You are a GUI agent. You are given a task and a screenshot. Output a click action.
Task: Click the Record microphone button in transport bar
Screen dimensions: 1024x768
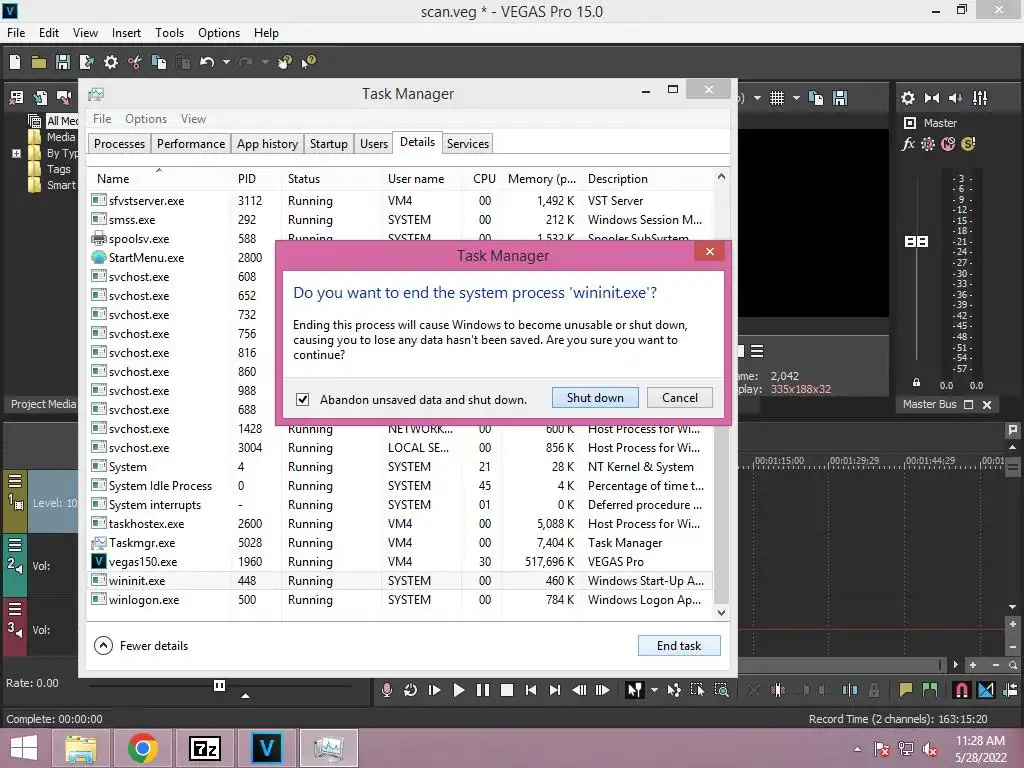(x=387, y=690)
